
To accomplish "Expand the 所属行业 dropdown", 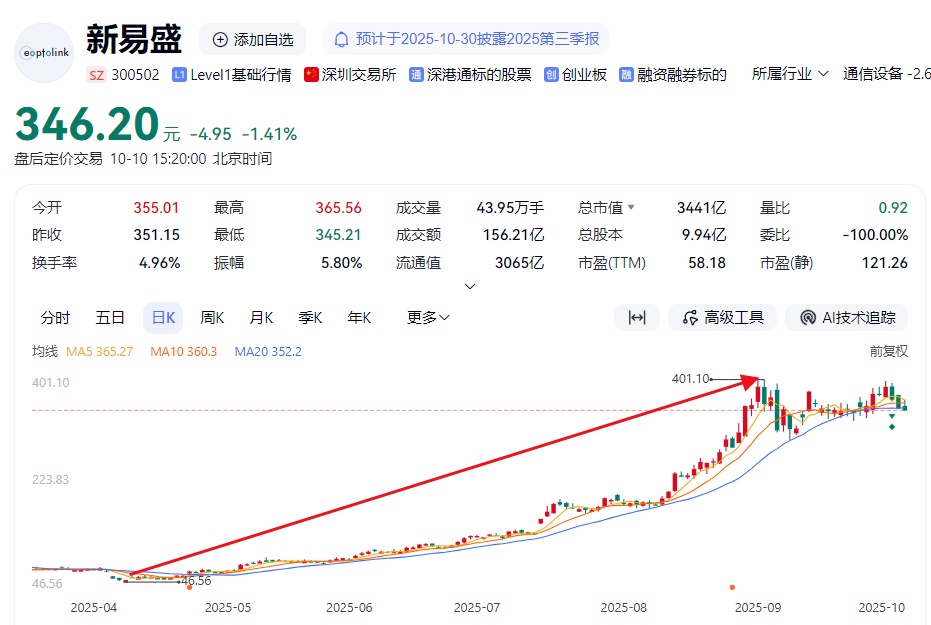I will coord(790,74).
